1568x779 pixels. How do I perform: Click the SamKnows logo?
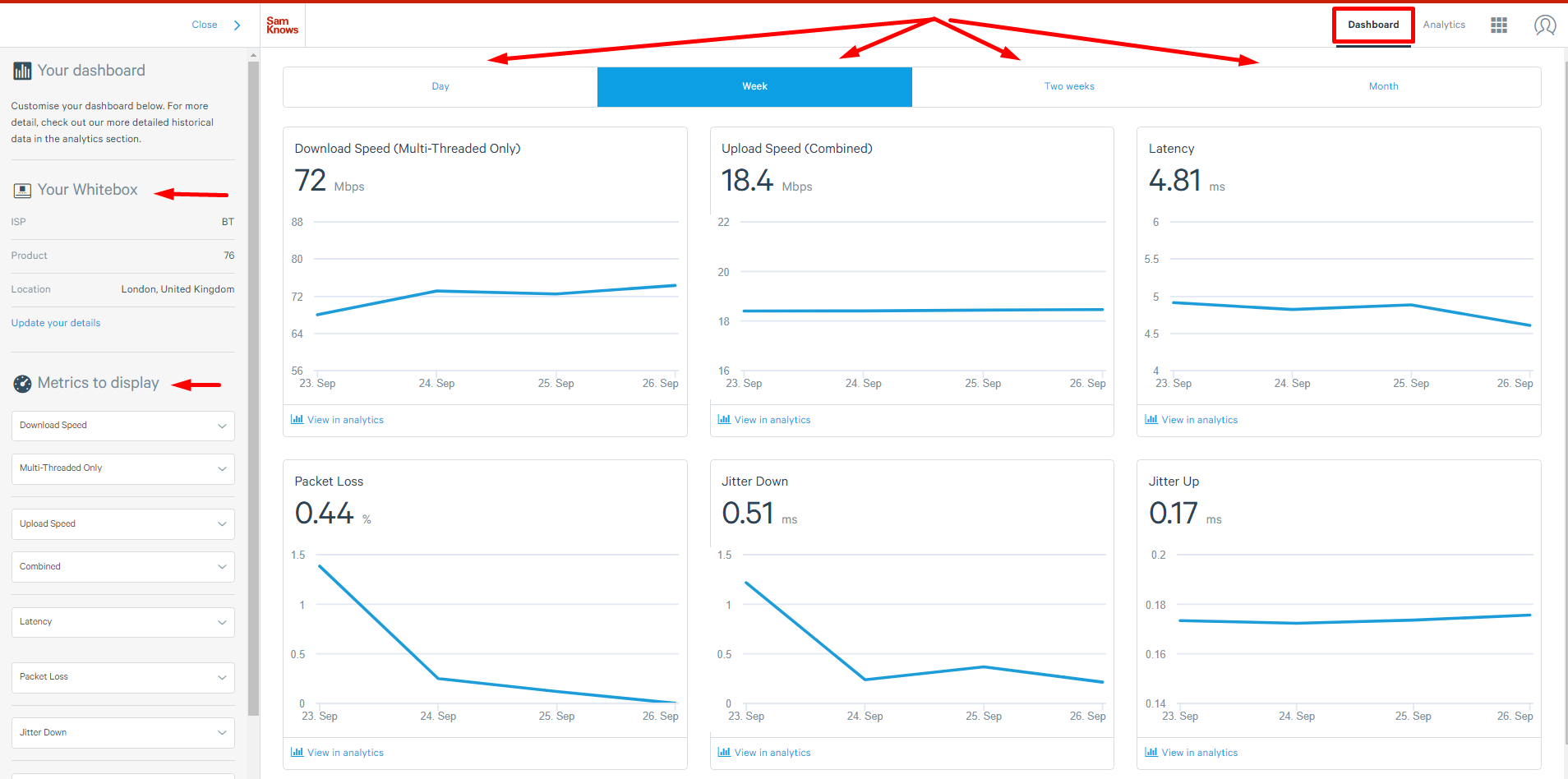point(282,25)
